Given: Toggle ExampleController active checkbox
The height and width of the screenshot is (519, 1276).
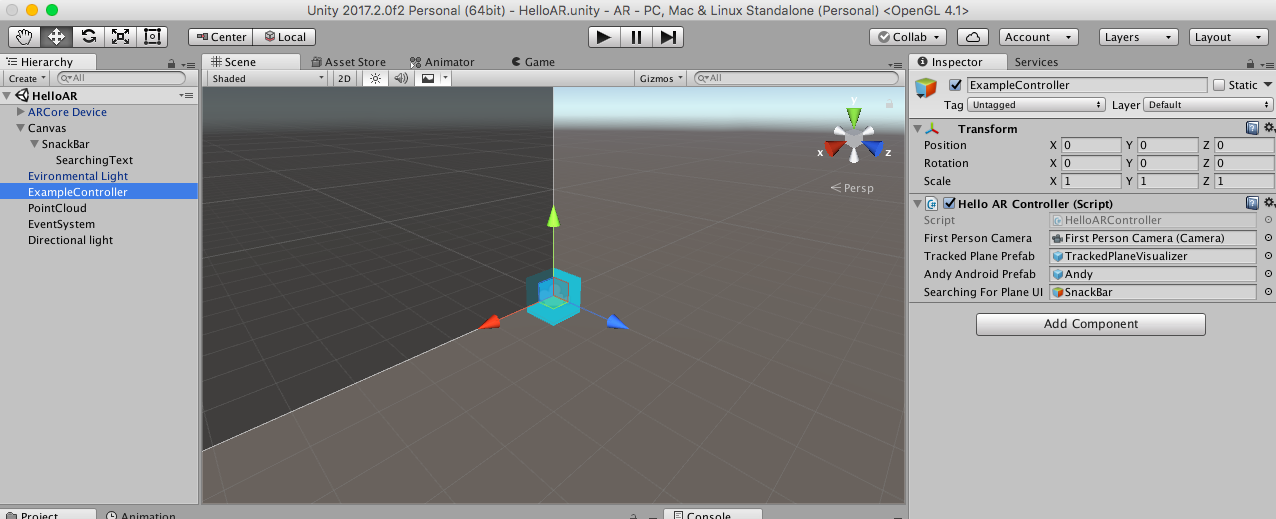Looking at the screenshot, I should 956,85.
